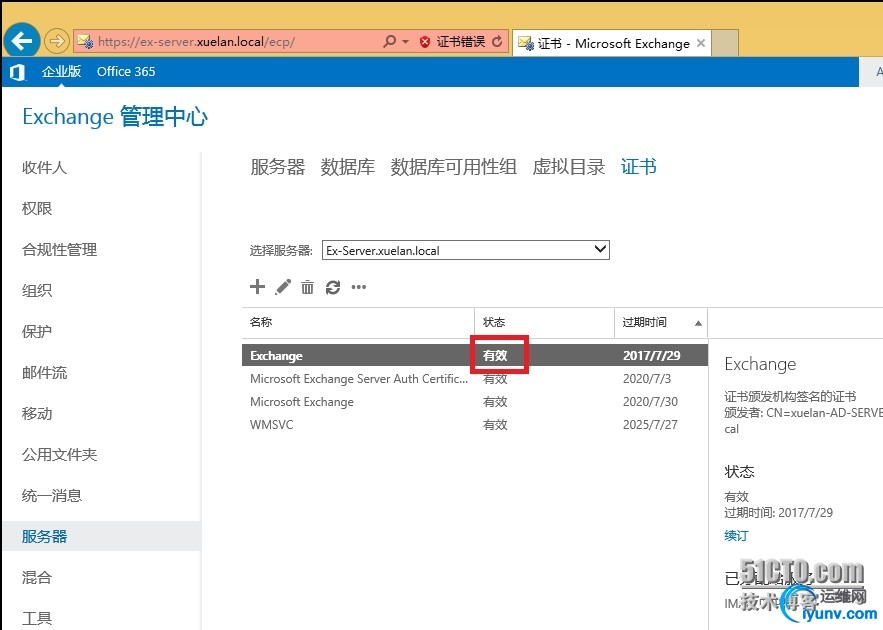Screen dimensions: 883x630
Task: Click the address bar reload icon
Action: [497, 41]
